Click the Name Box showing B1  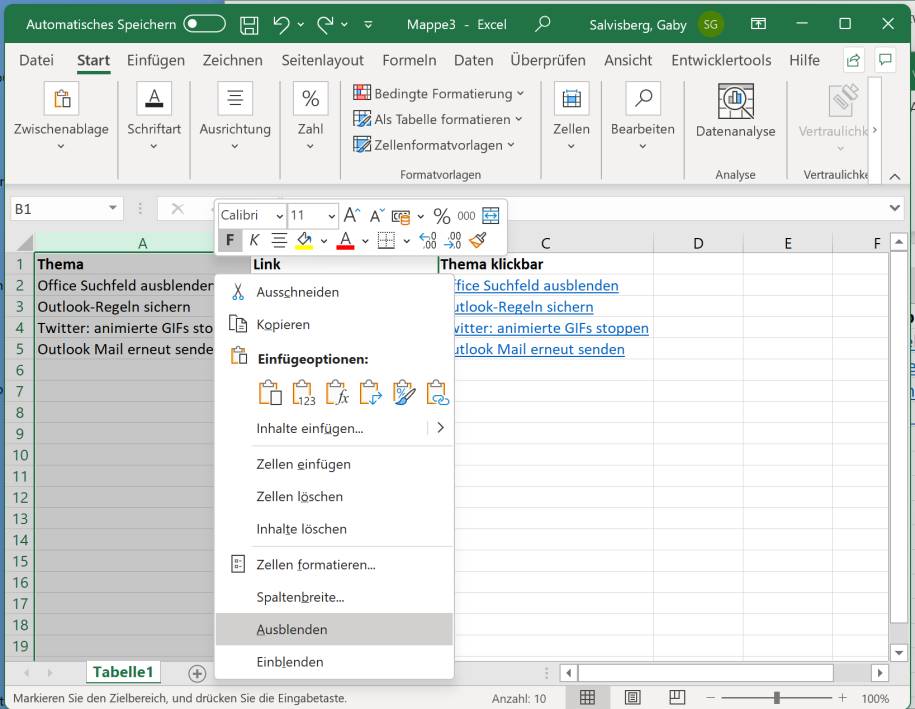57,206
